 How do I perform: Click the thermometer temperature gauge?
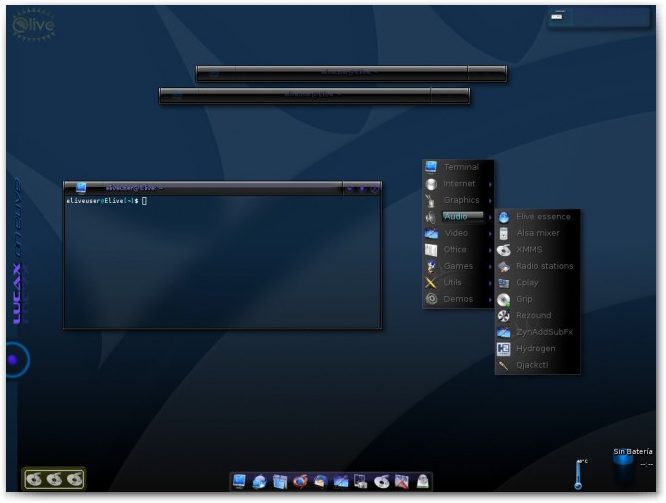coord(579,474)
